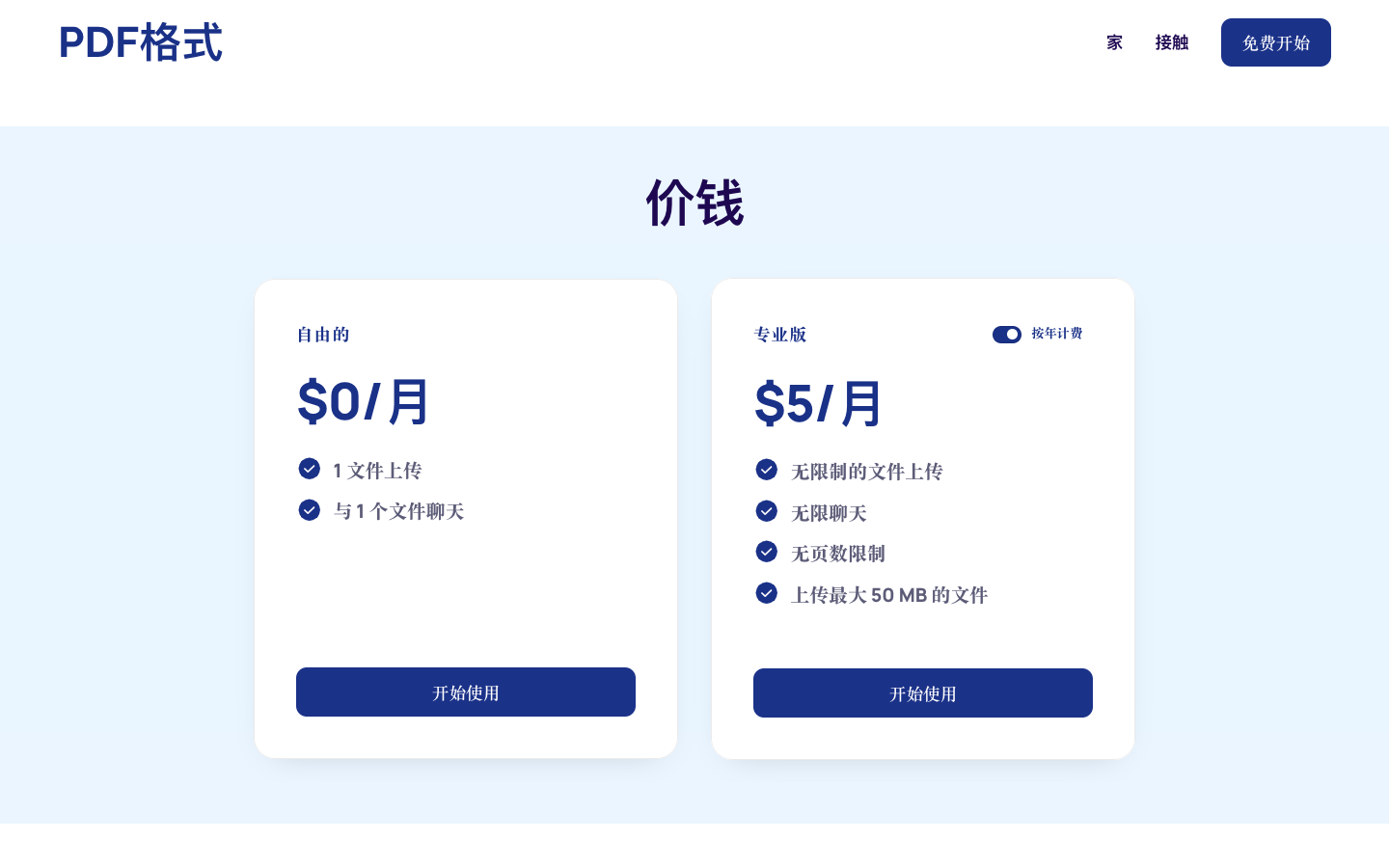Click the 按年计费 label text
The image size is (1389, 868).
pyautogui.click(x=1057, y=334)
